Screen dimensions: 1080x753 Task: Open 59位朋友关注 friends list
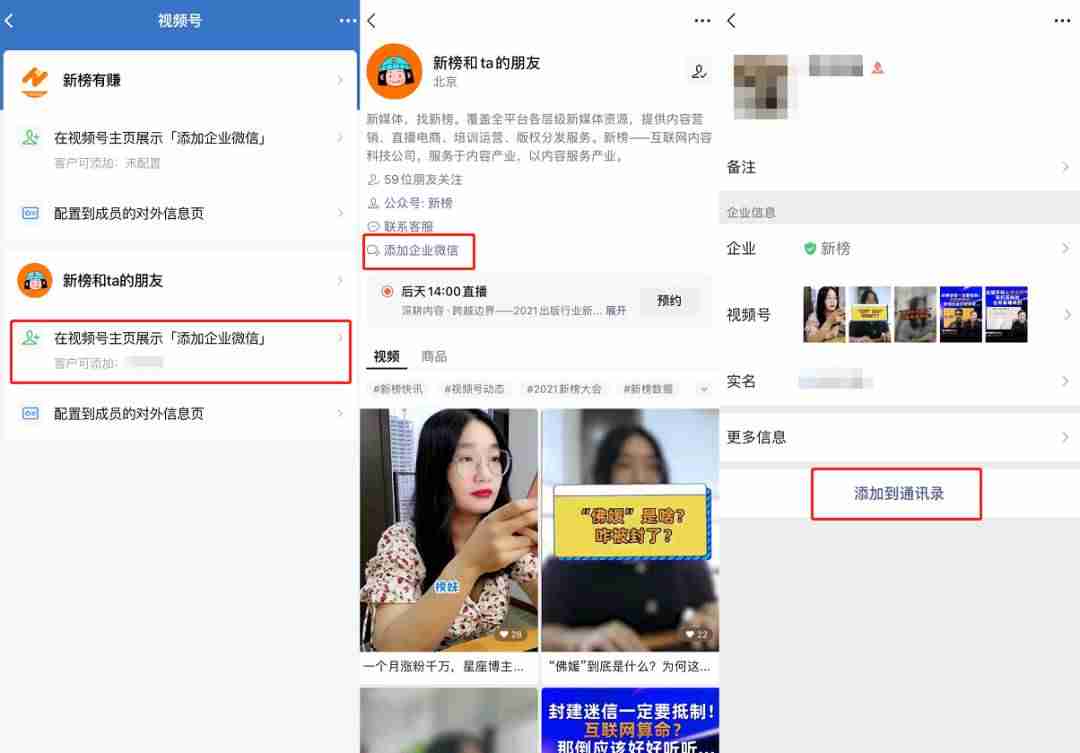415,180
